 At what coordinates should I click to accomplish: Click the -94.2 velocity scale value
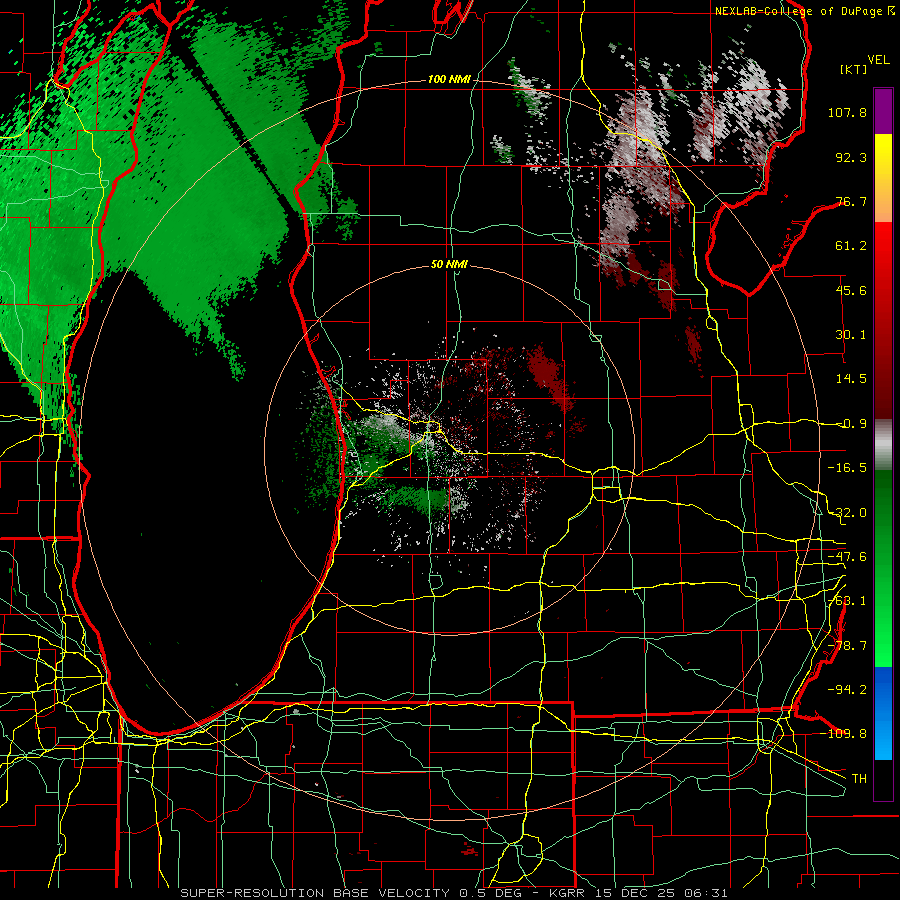(x=847, y=690)
